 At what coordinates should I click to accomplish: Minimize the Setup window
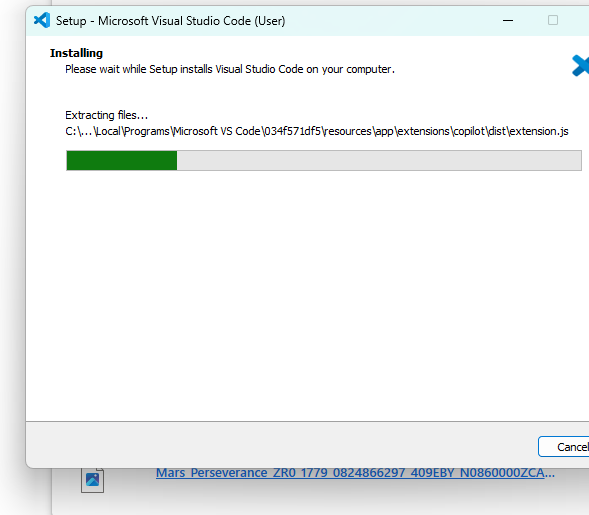coord(508,20)
